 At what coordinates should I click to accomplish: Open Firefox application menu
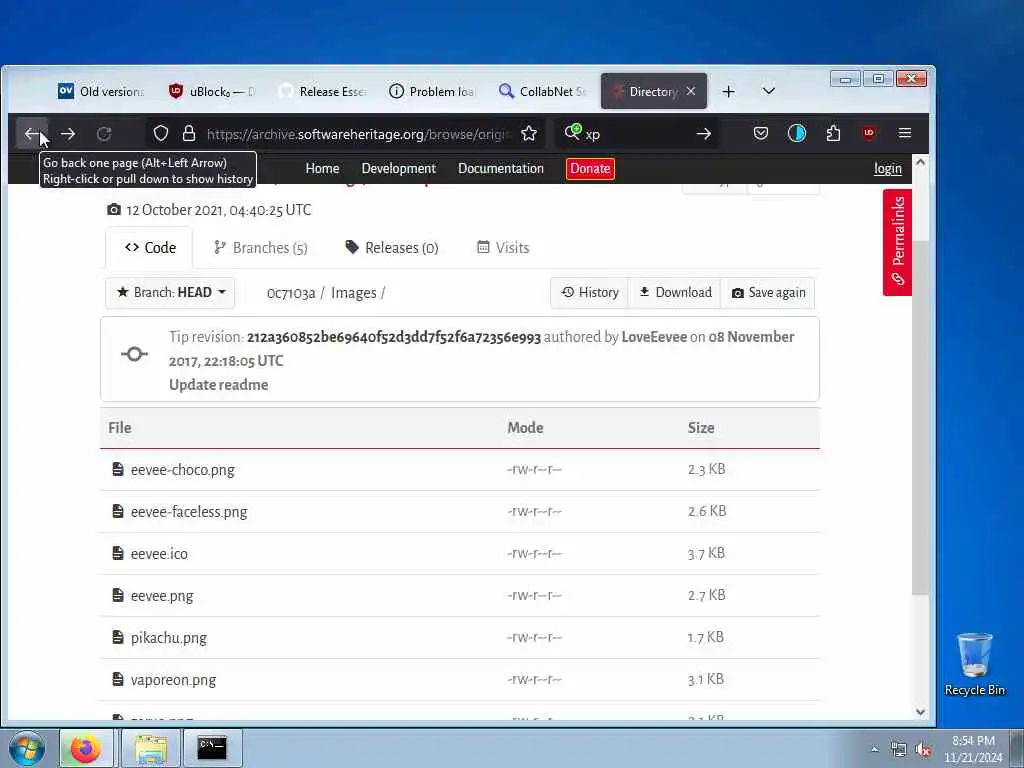pos(904,133)
